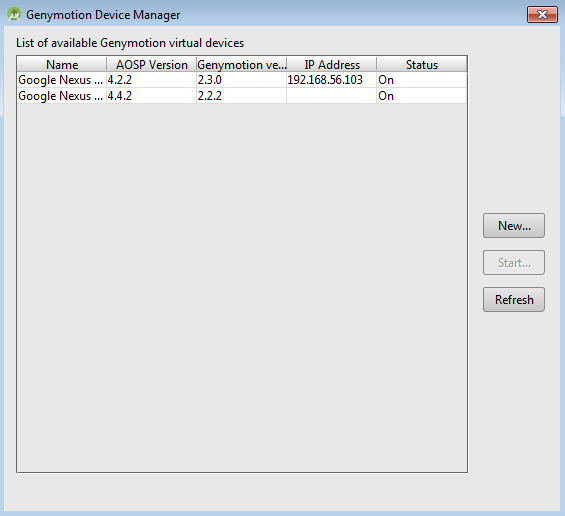
Task: Click the Android Studio icon in title bar
Action: click(14, 14)
